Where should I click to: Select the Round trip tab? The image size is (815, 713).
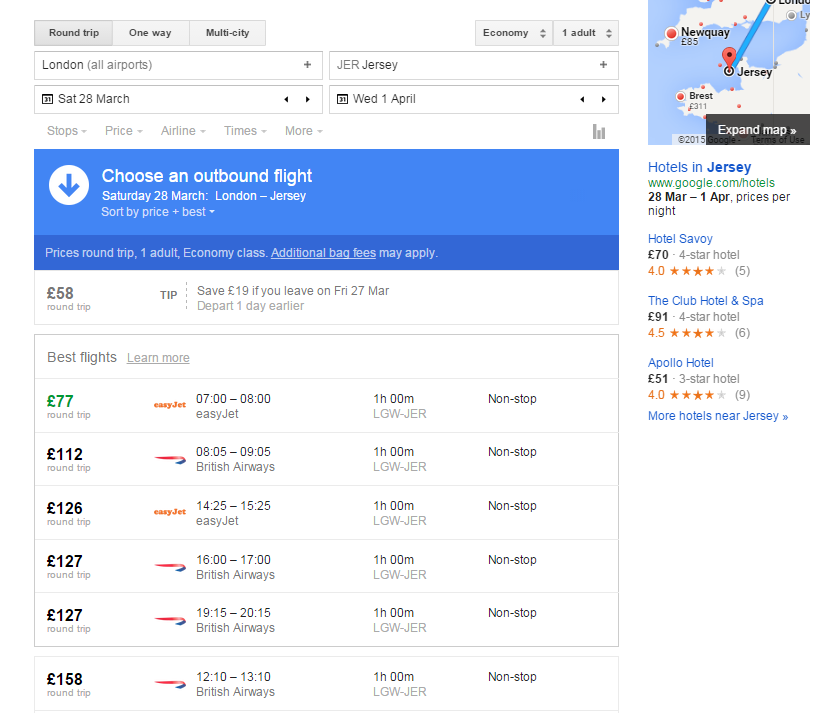click(74, 33)
